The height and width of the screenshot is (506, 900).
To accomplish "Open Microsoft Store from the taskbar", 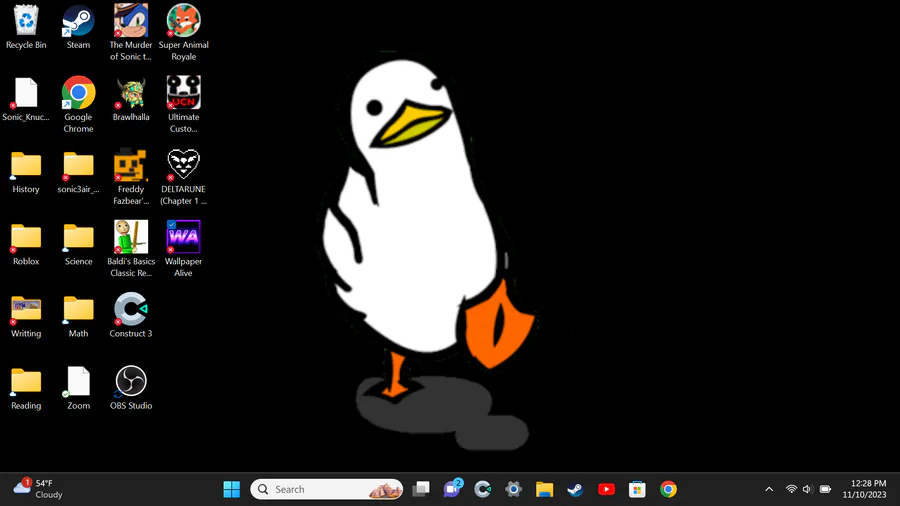I will coord(637,489).
